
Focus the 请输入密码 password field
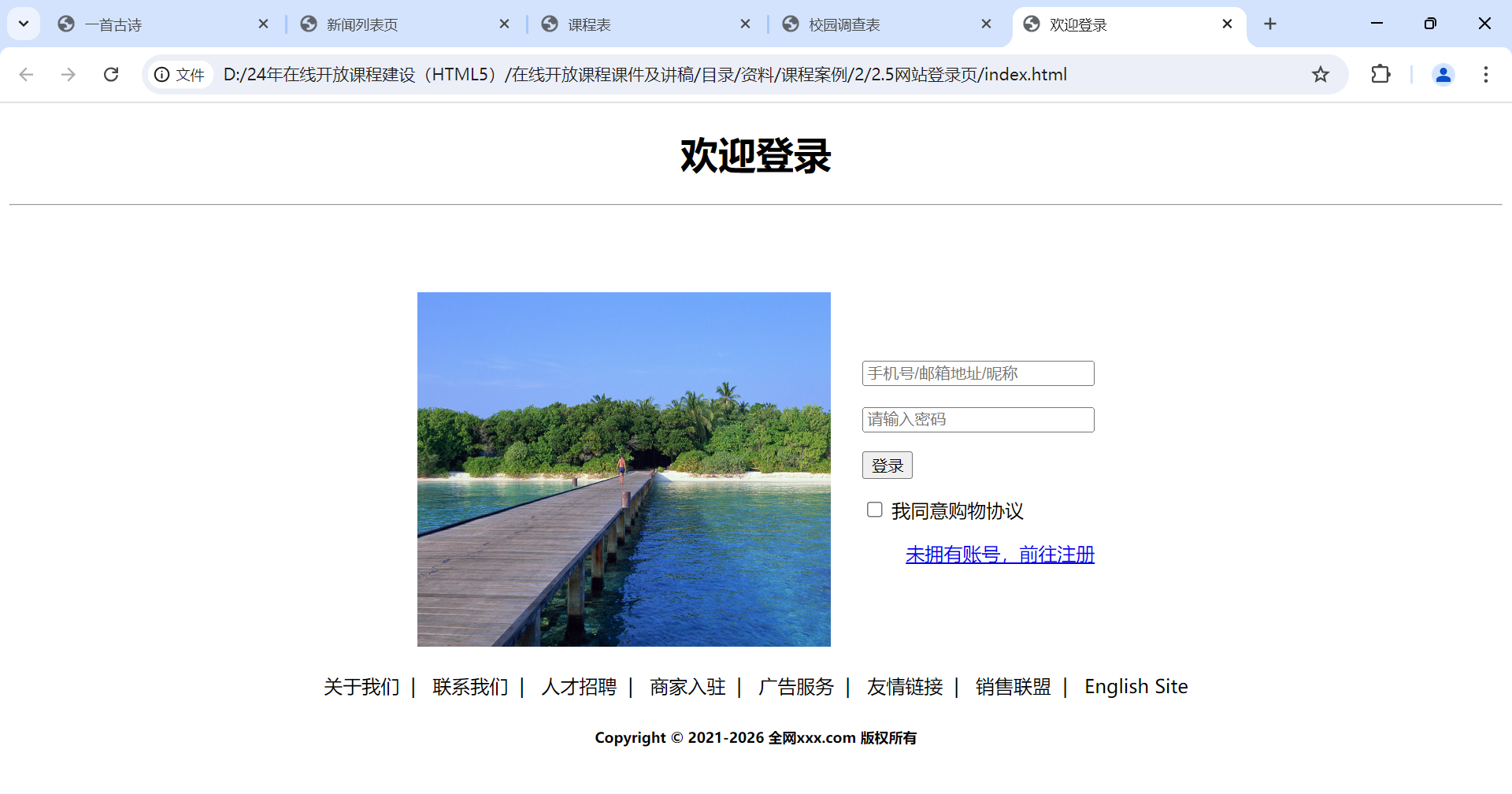(978, 420)
